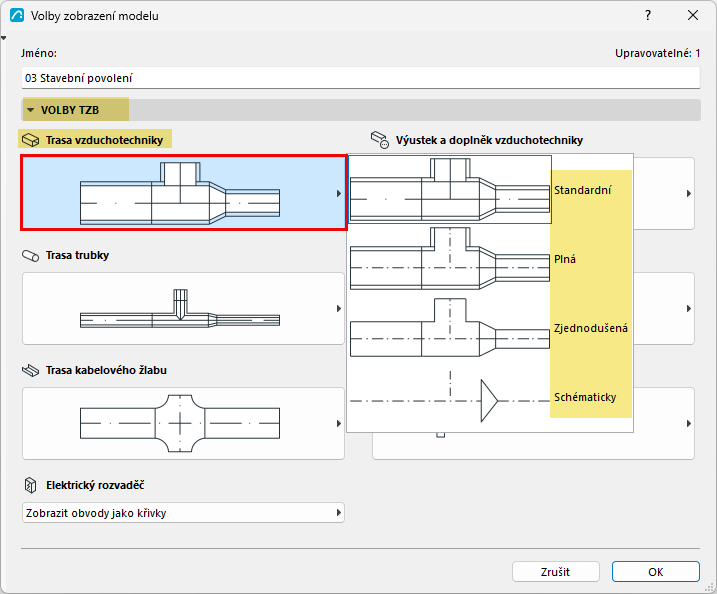
Task: Click the Trasa kabelového žlabu tray icon
Action: pyautogui.click(x=31, y=370)
